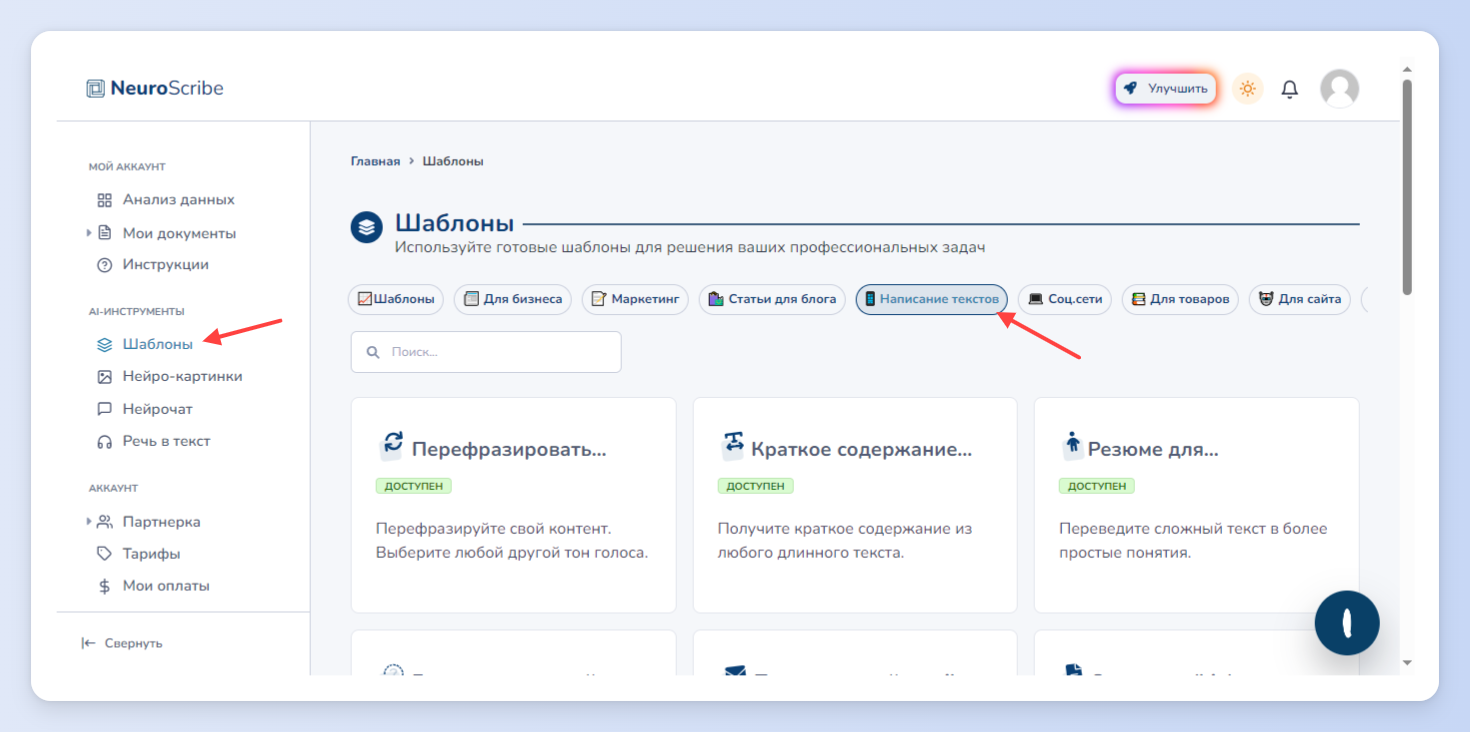Click ДОСТУПЕН badge on Резюме для card
Viewport: 1470px width, 732px height.
pyautogui.click(x=1097, y=486)
